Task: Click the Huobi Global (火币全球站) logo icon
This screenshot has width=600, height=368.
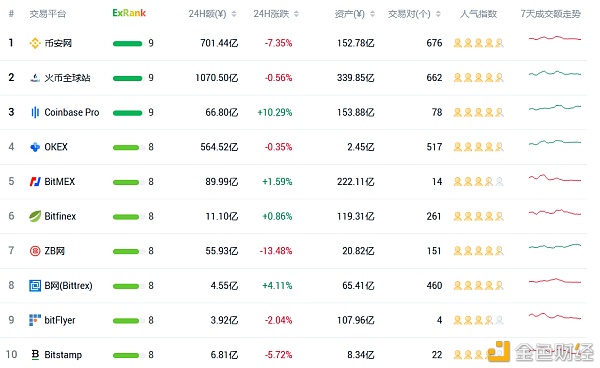Action: 35,78
